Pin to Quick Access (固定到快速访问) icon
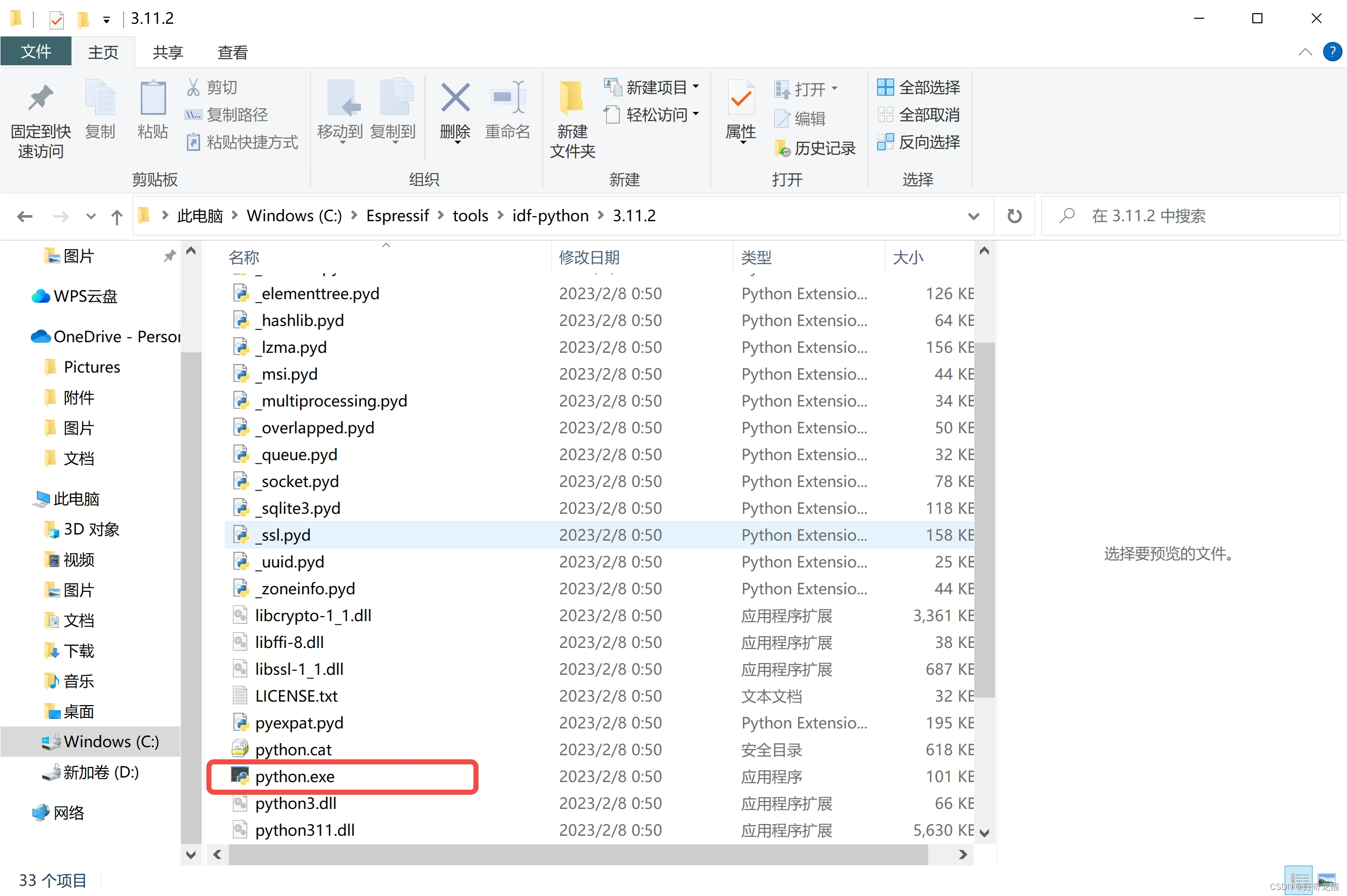 pos(40,98)
